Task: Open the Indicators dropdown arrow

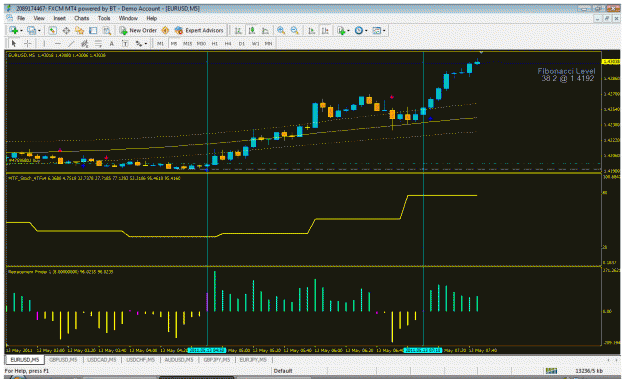Action: [x=348, y=31]
